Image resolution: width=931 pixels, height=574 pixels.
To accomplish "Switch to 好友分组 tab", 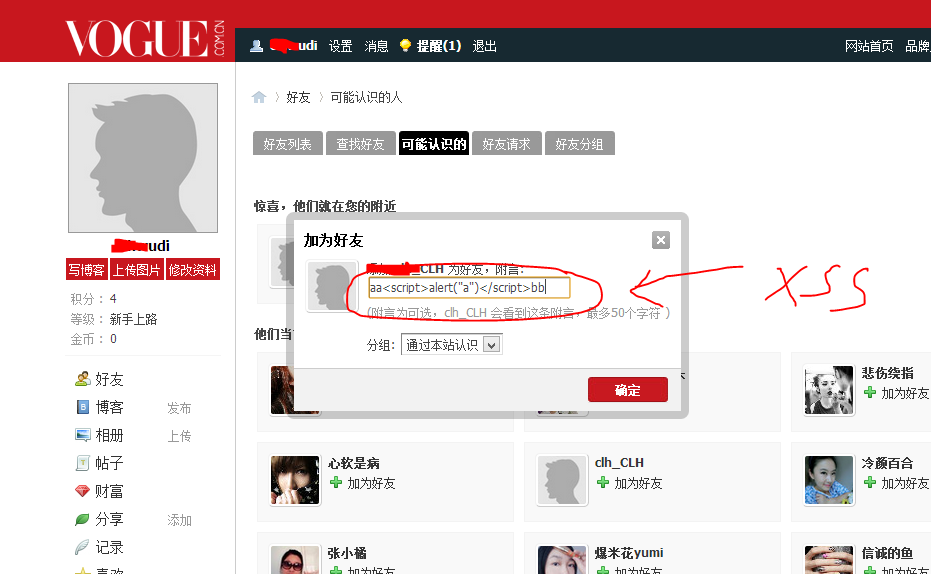I will tap(580, 144).
